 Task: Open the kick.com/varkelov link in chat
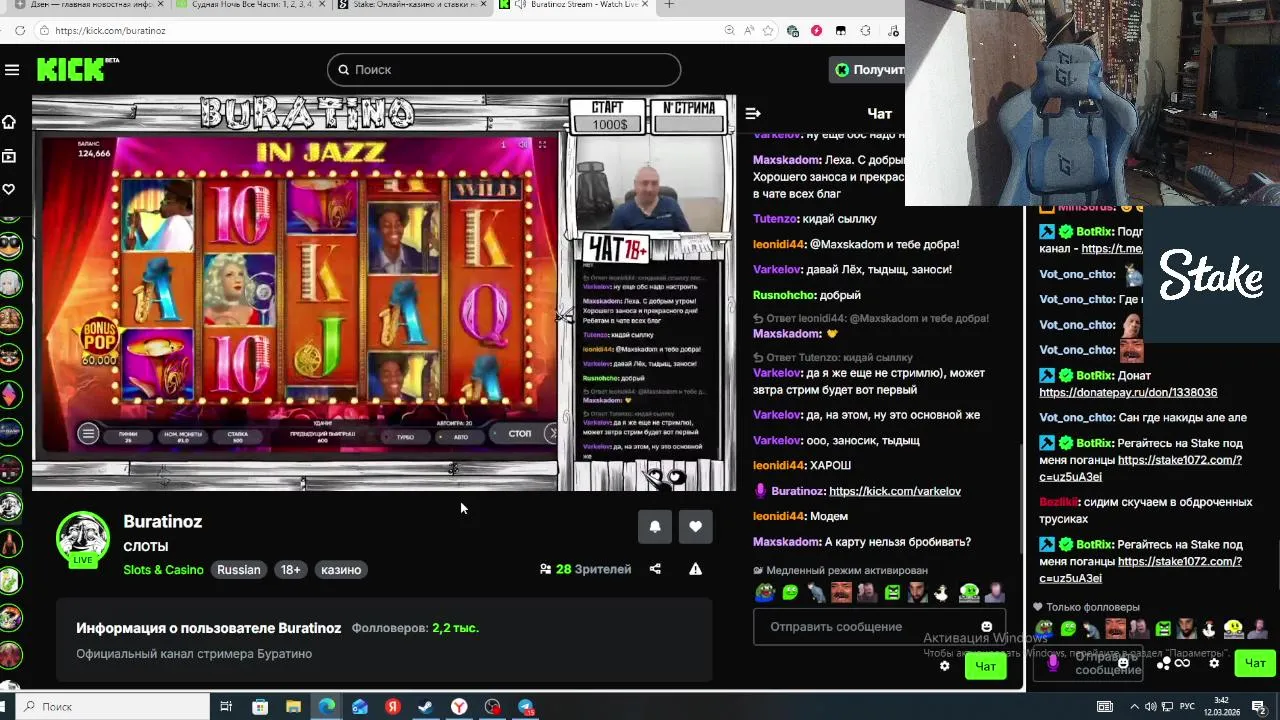[x=894, y=491]
